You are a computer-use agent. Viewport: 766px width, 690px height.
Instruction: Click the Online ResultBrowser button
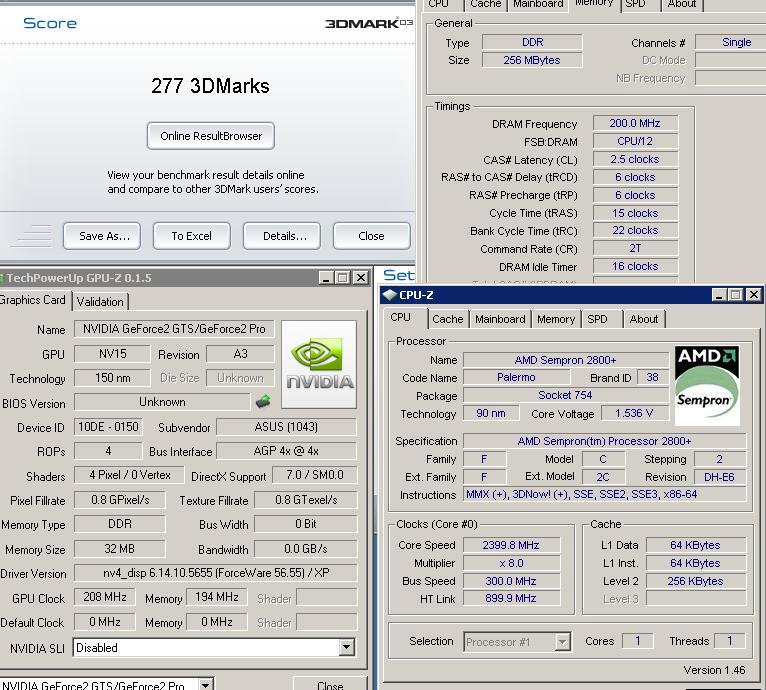coord(211,136)
